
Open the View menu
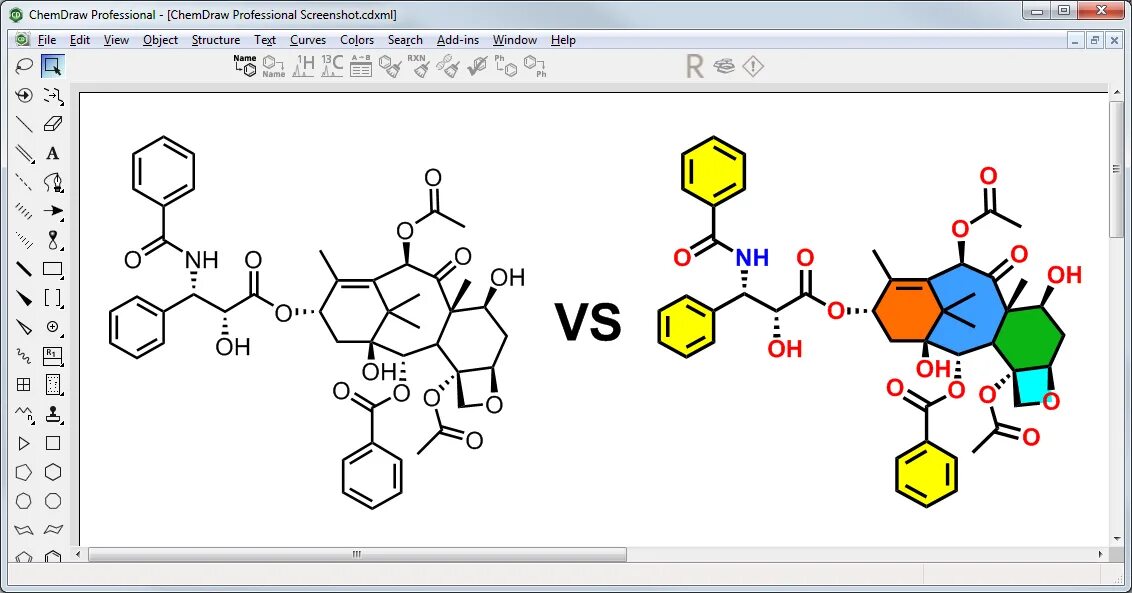pyautogui.click(x=116, y=40)
